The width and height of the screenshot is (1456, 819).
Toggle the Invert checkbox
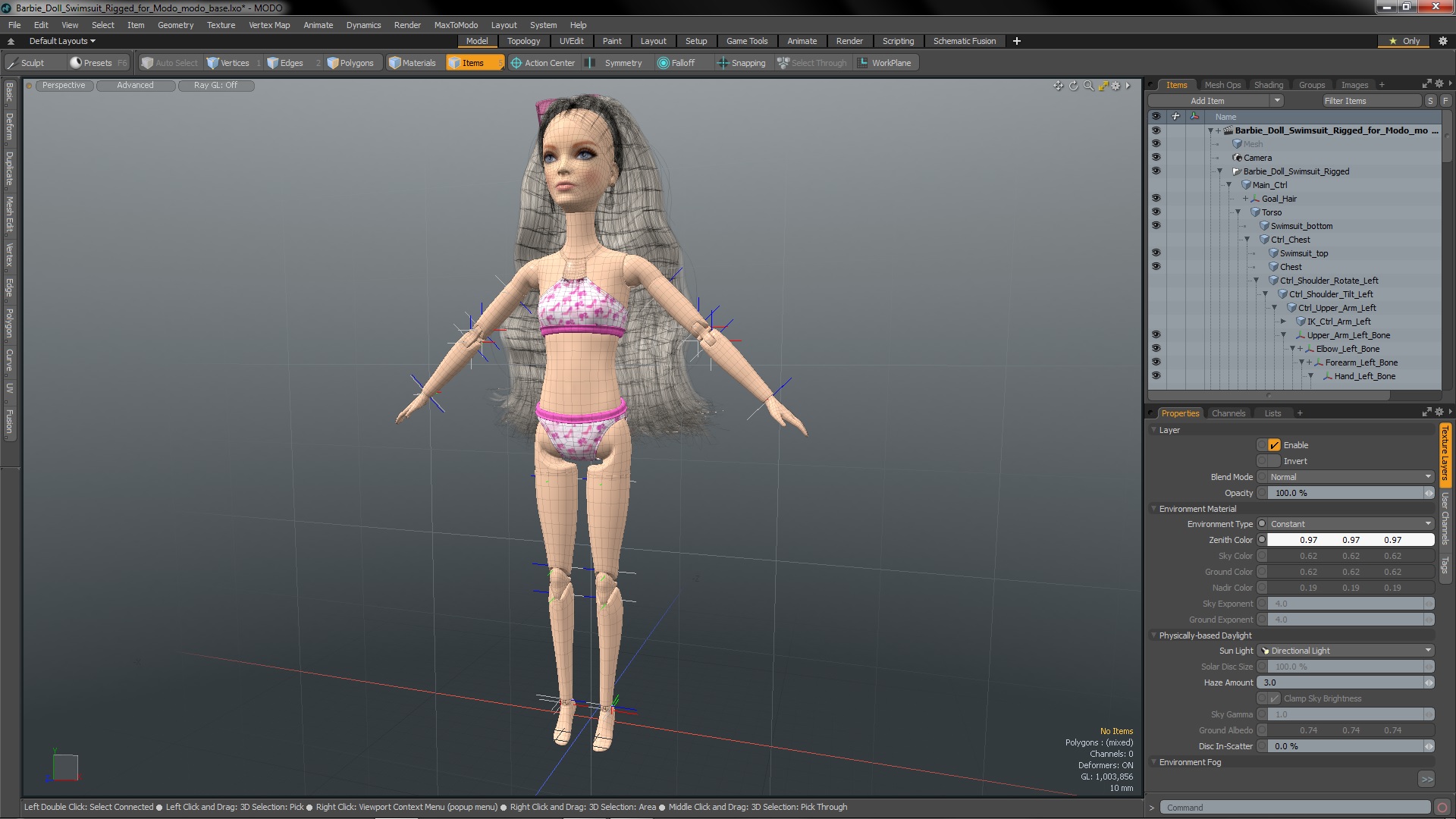click(x=1274, y=461)
